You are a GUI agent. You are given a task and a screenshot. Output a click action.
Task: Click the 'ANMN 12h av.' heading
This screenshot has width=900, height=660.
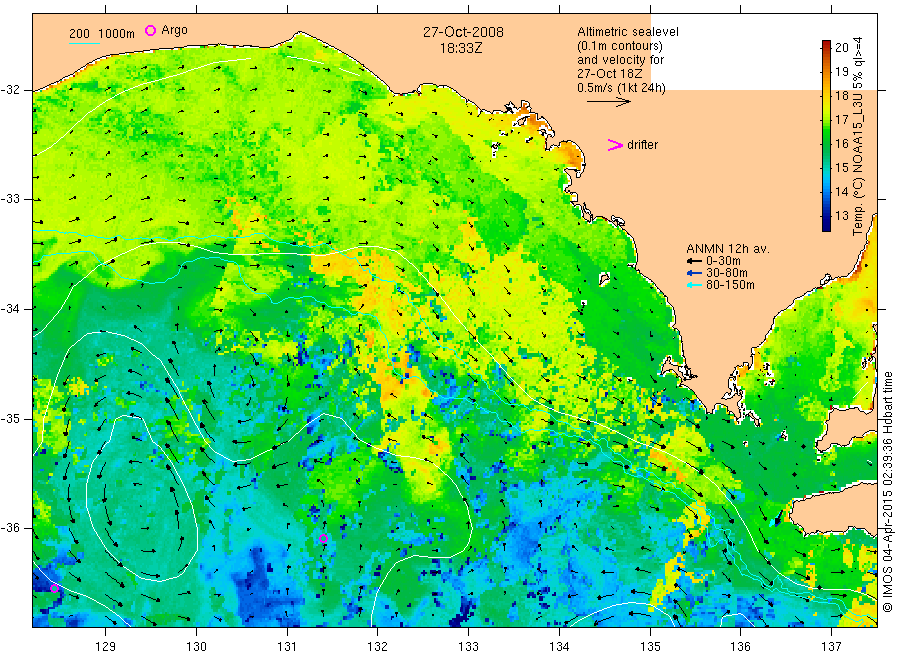pos(728,249)
